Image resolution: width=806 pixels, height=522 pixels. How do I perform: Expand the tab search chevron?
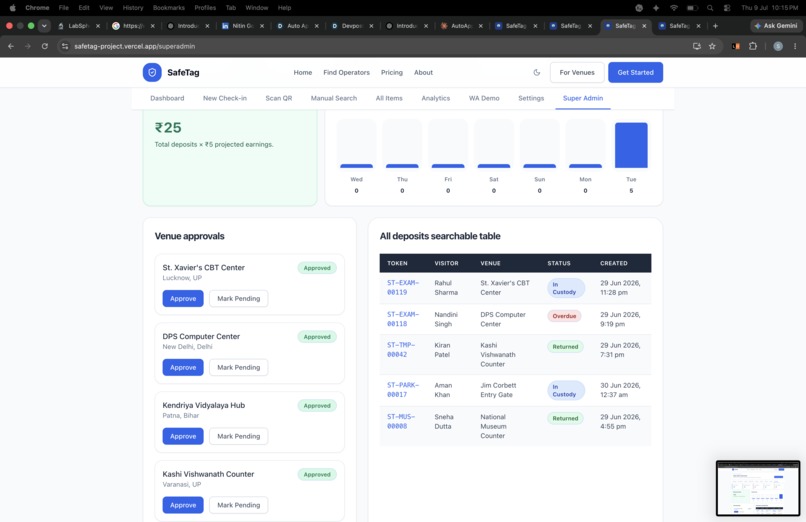tap(44, 26)
